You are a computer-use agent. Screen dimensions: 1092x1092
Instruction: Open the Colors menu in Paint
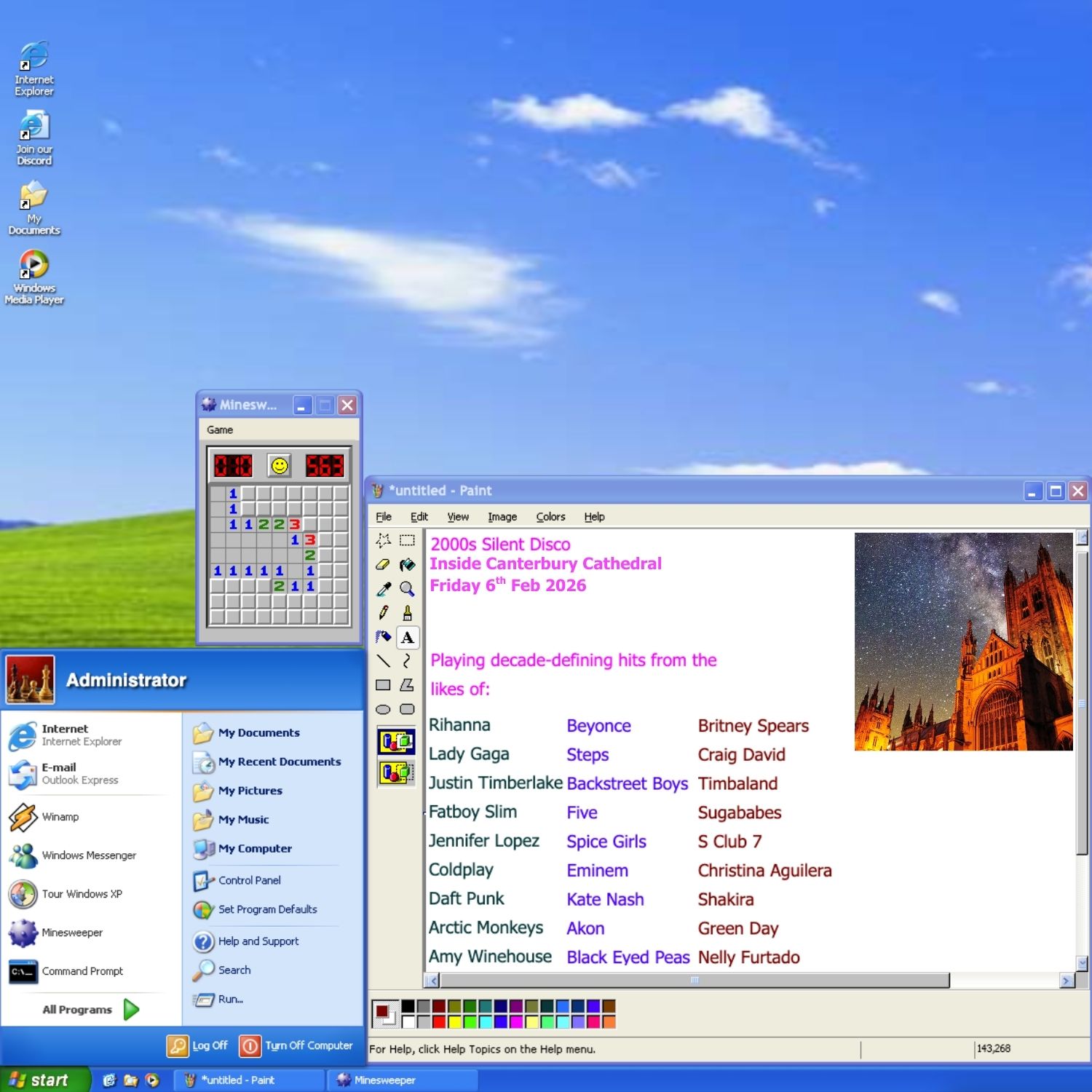[x=550, y=517]
